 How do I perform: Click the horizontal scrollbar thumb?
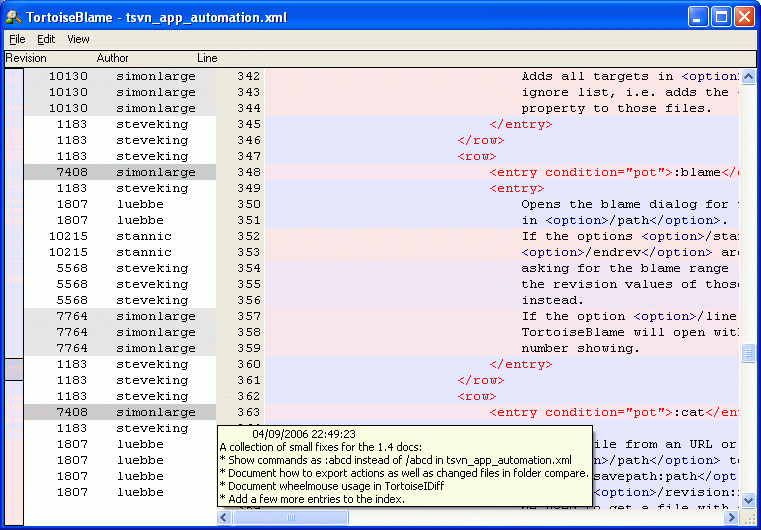(290, 517)
